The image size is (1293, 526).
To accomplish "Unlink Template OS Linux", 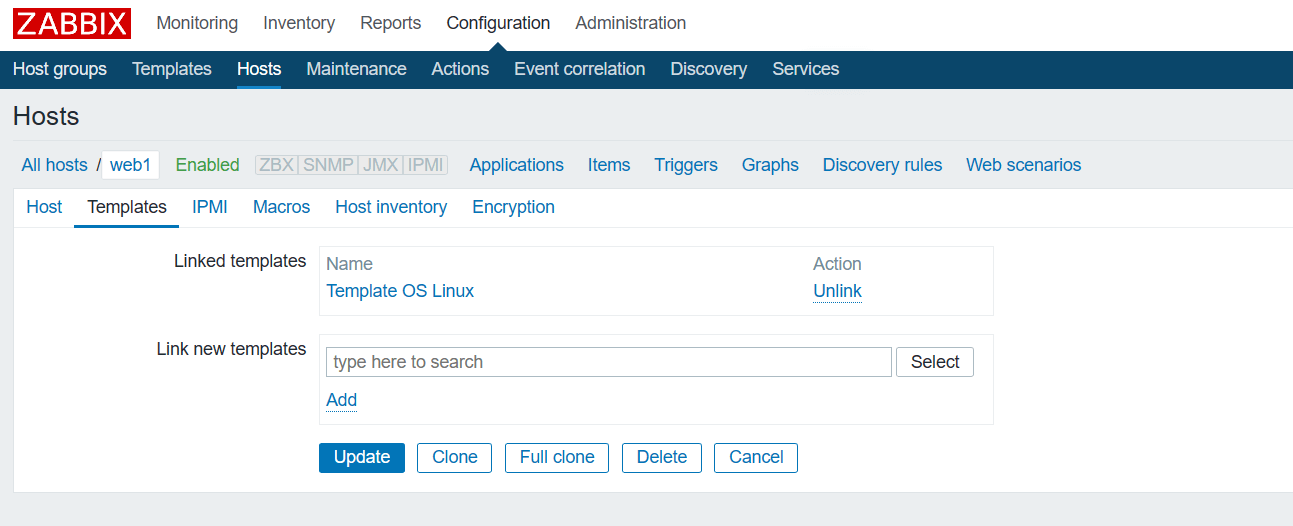I will (x=838, y=291).
